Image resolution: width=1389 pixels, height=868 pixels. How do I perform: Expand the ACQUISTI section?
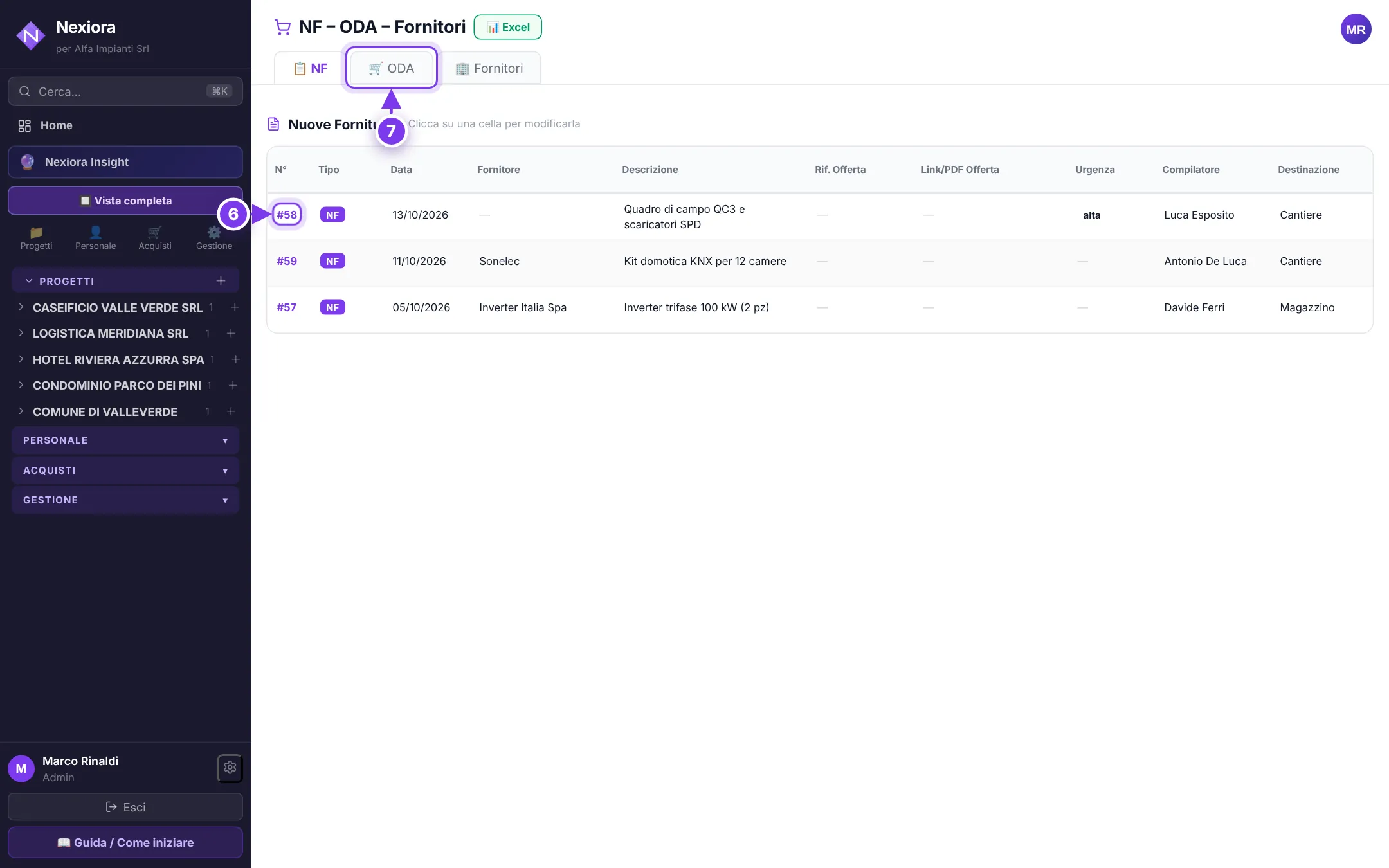[125, 471]
